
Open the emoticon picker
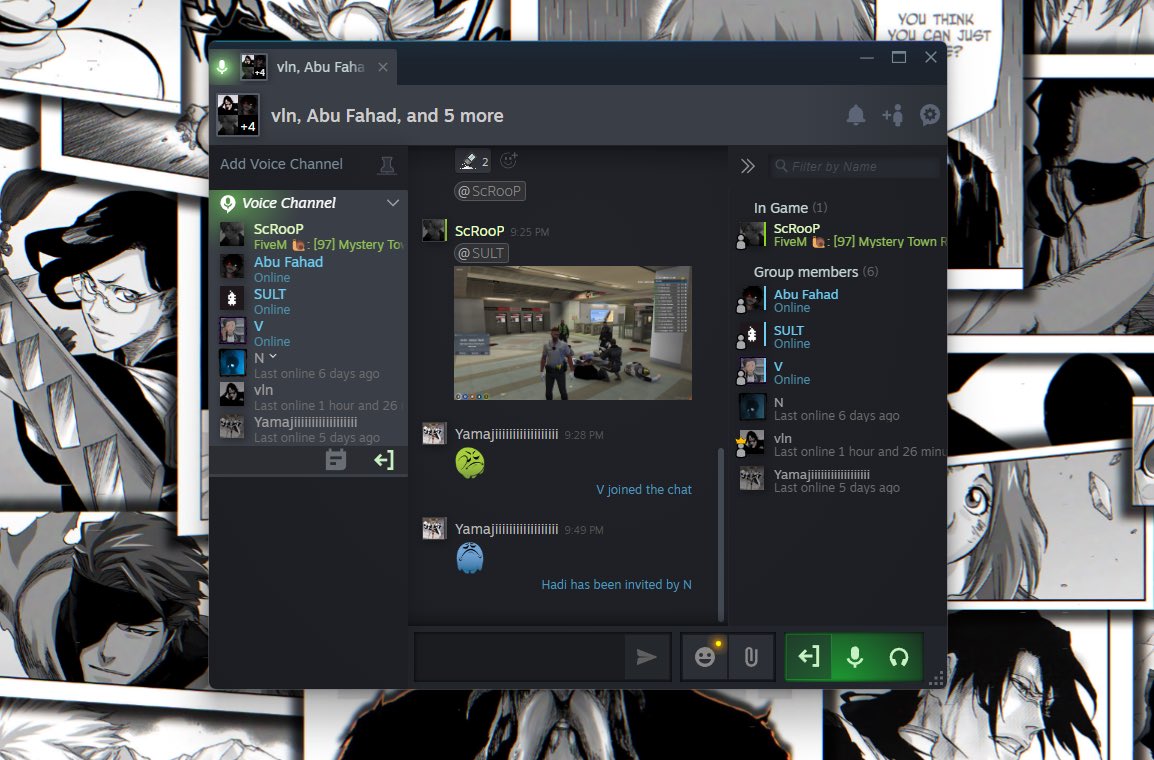click(x=705, y=656)
